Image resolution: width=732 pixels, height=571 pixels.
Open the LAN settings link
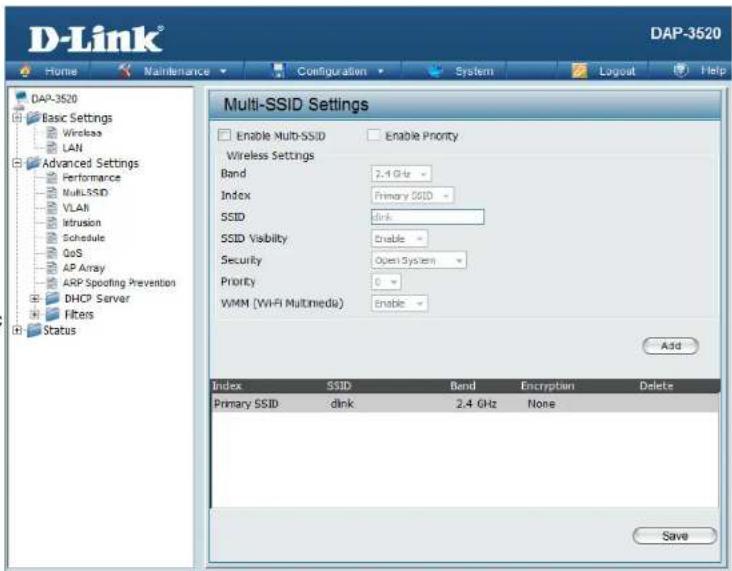click(72, 148)
